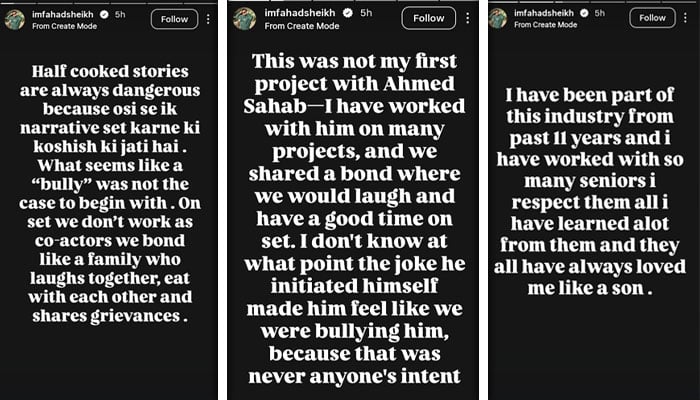The image size is (700, 400).
Task: Open imfahadsheikh username on Ahmed Sahab story
Action: 302,13
